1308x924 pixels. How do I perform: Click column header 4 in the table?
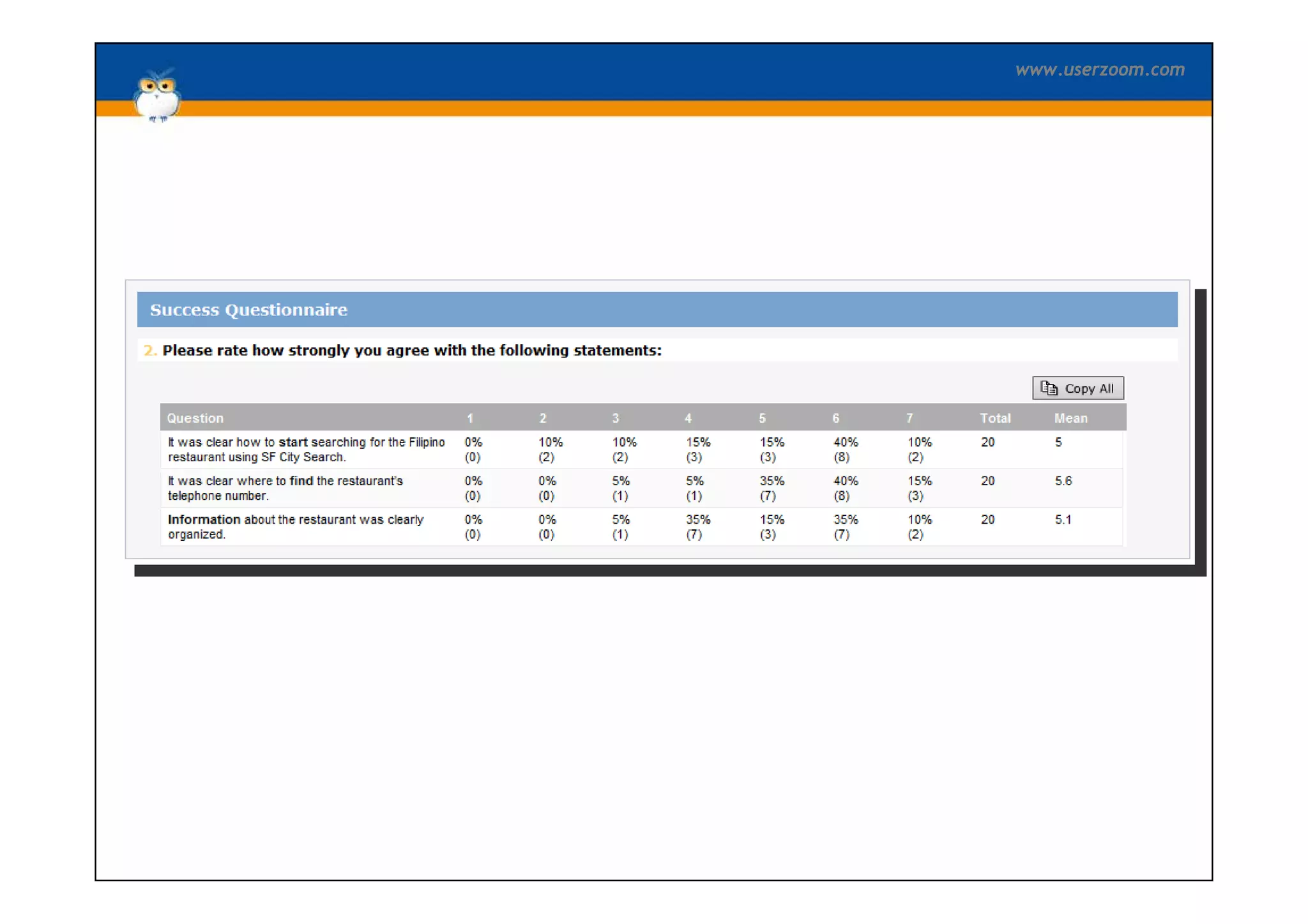[x=688, y=418]
